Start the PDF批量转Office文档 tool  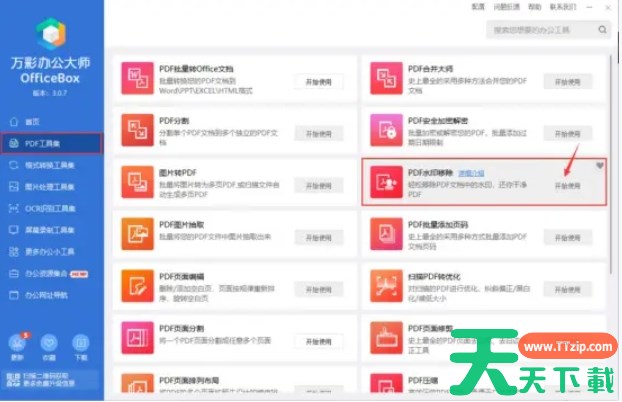click(319, 82)
